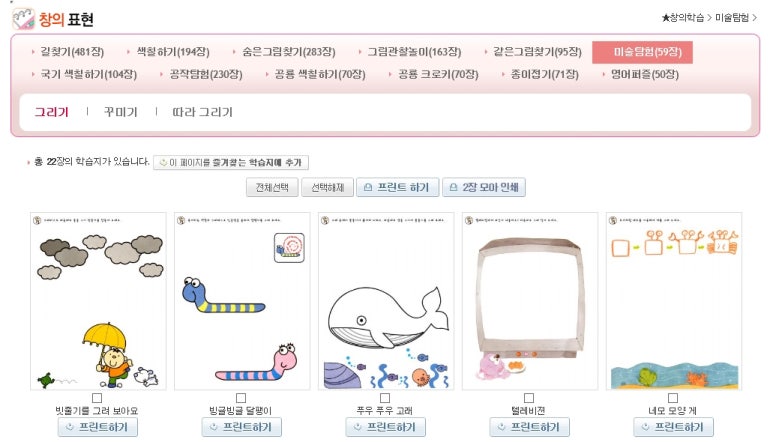This screenshot has height=442, width=773.
Task: Open 명화퍼즐(50장) category arrow link
Action: coord(641,74)
